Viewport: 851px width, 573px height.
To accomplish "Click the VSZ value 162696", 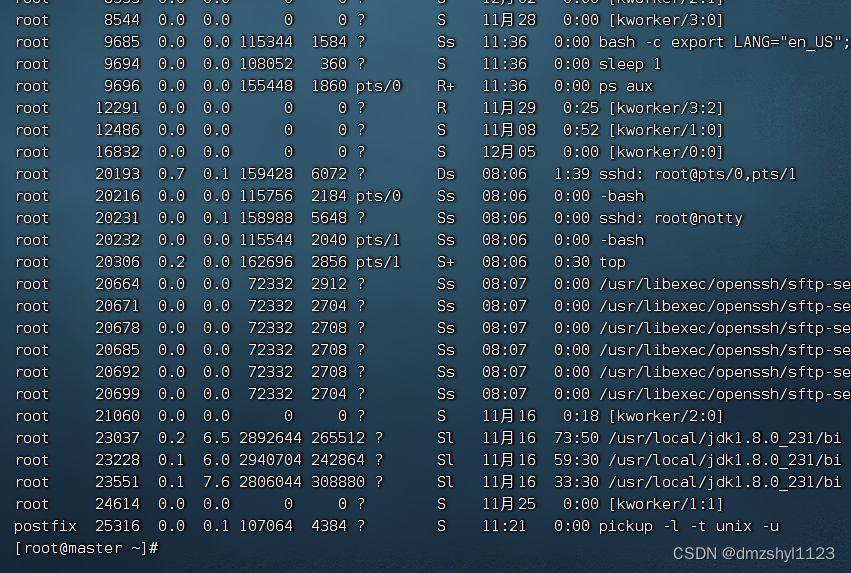I will coord(266,262).
